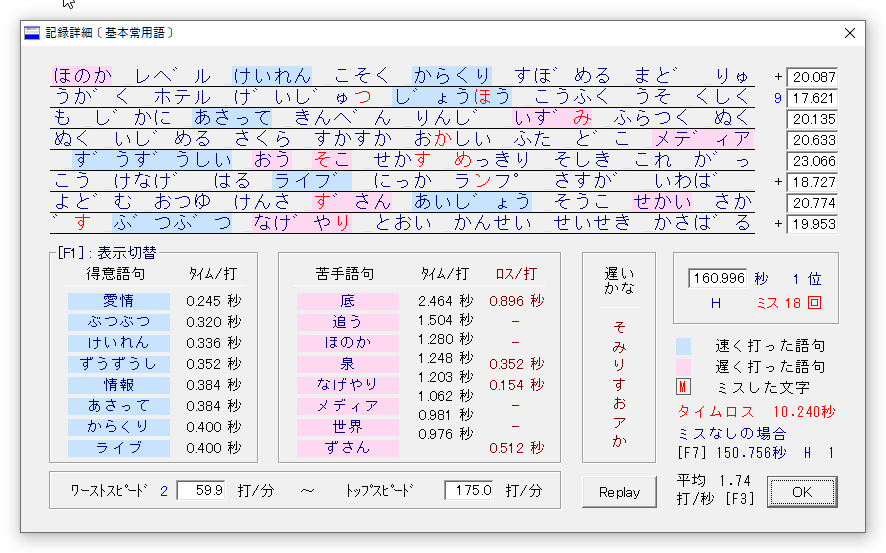The height and width of the screenshot is (553, 886).
Task: Select メディア in the weak words list
Action: [x=348, y=406]
